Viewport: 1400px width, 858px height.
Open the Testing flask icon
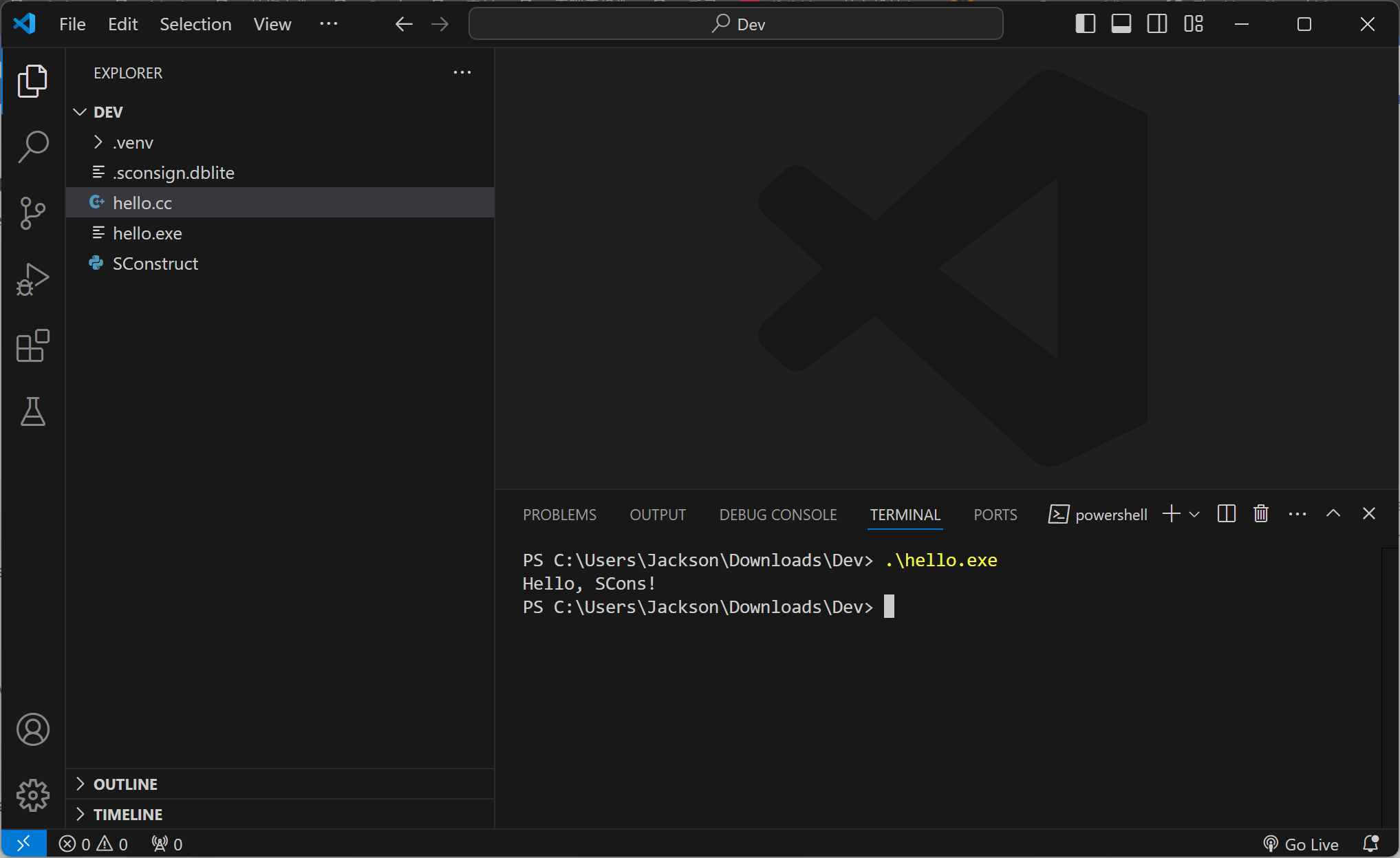(x=32, y=411)
